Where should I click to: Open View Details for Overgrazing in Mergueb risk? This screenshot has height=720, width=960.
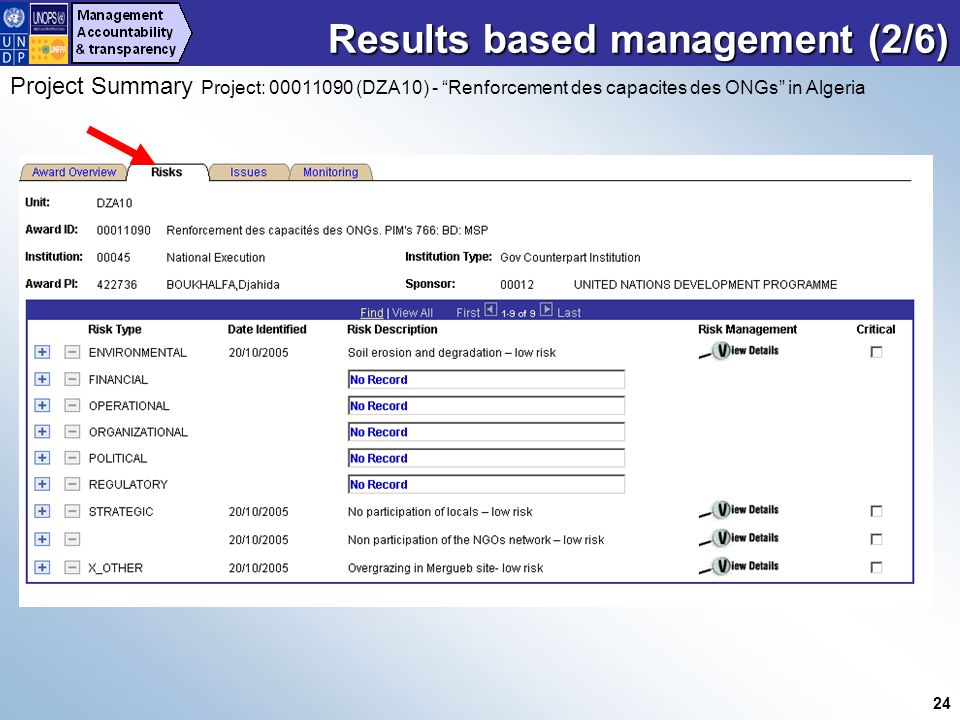click(739, 566)
